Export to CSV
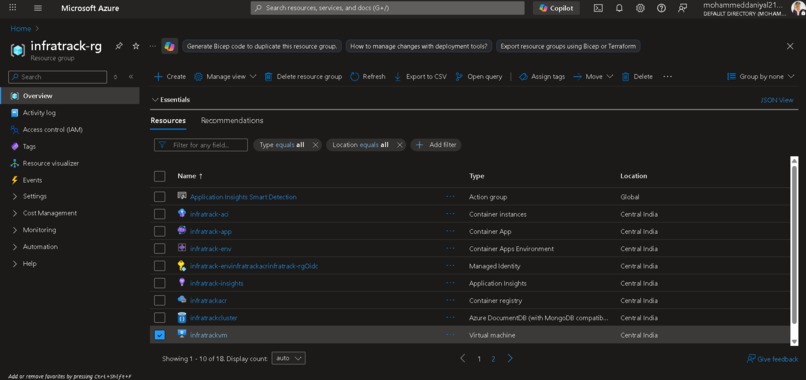This screenshot has height=380, width=806. click(x=420, y=77)
